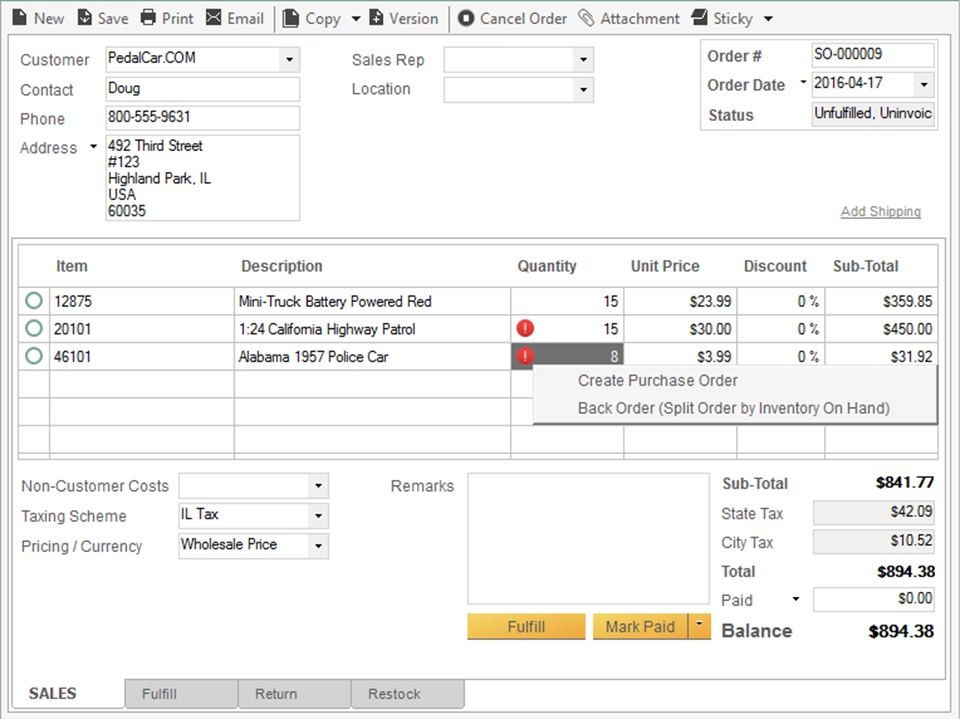
Task: Click the Quantity column header
Action: coord(547,266)
